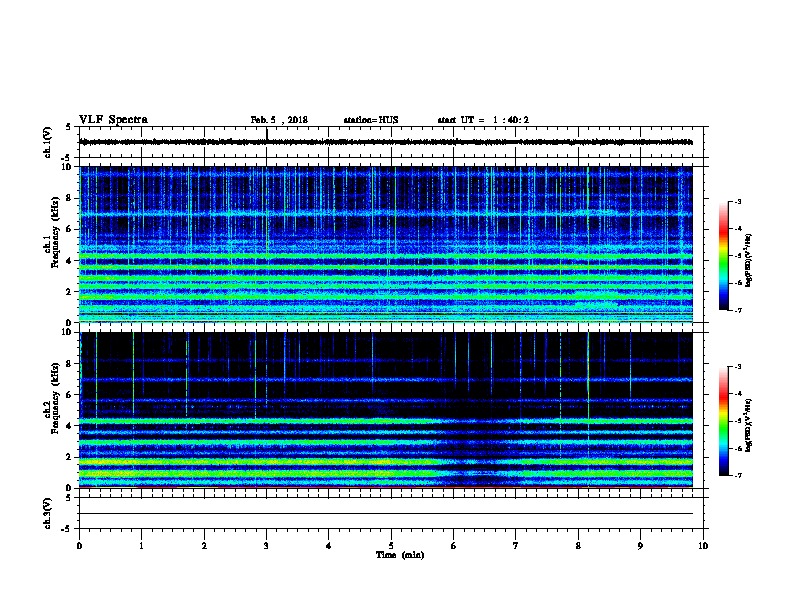Select the ch.1 "Frequency (kHz)" axis label
Viewport: 792px width, 612px height.
[55, 232]
